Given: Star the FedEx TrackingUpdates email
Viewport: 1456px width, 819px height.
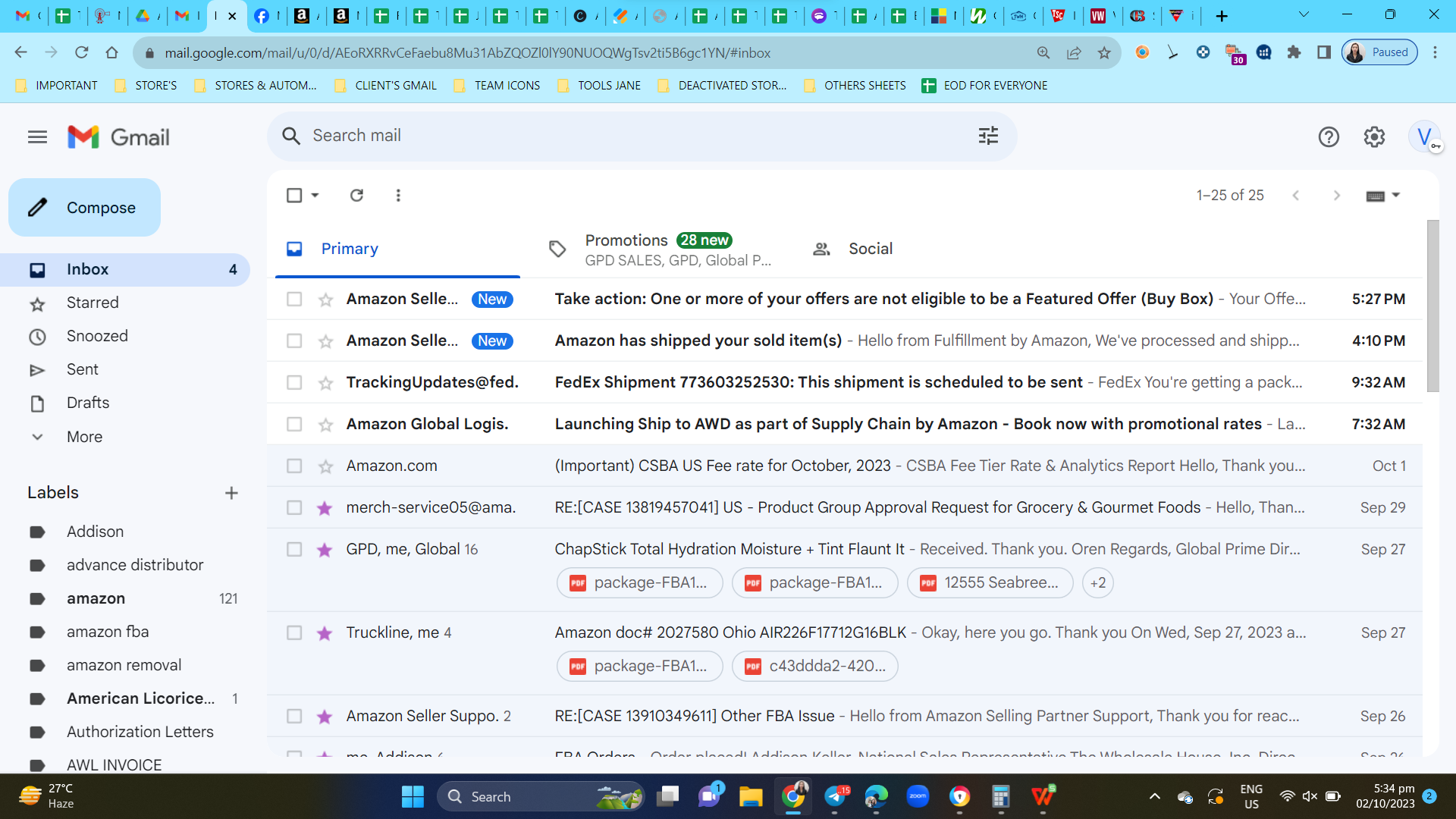Looking at the screenshot, I should coord(325,383).
